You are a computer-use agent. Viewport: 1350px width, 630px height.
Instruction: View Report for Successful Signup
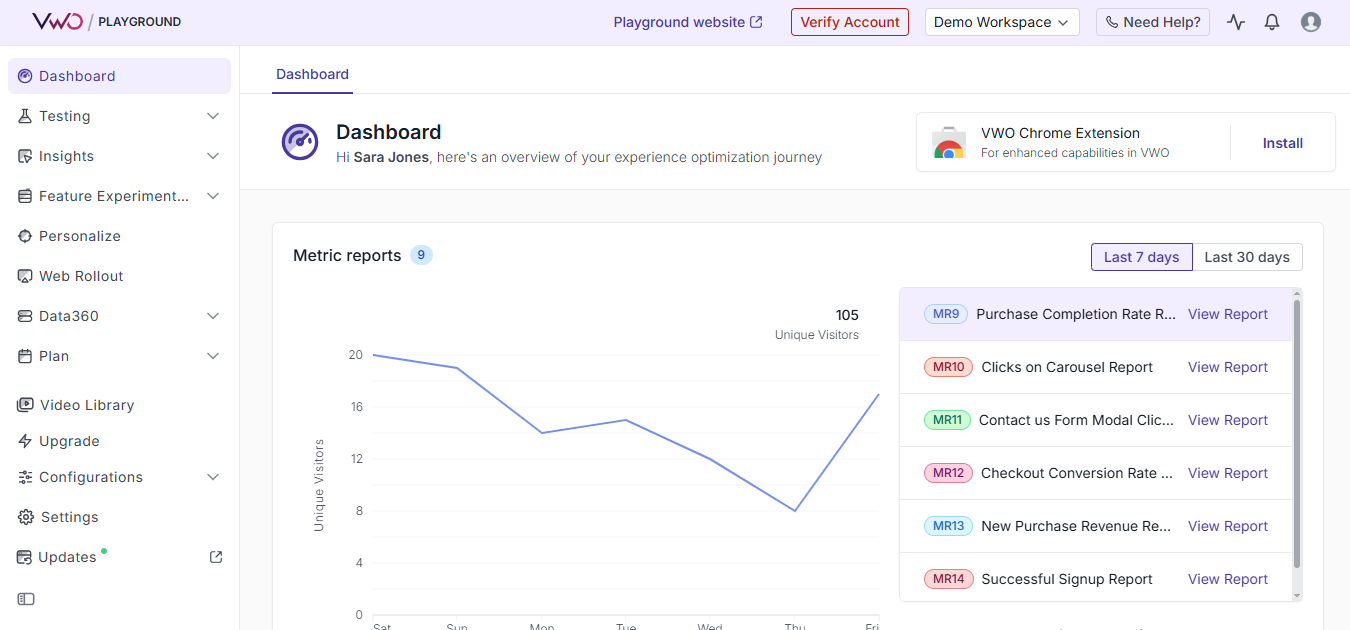pos(1228,579)
